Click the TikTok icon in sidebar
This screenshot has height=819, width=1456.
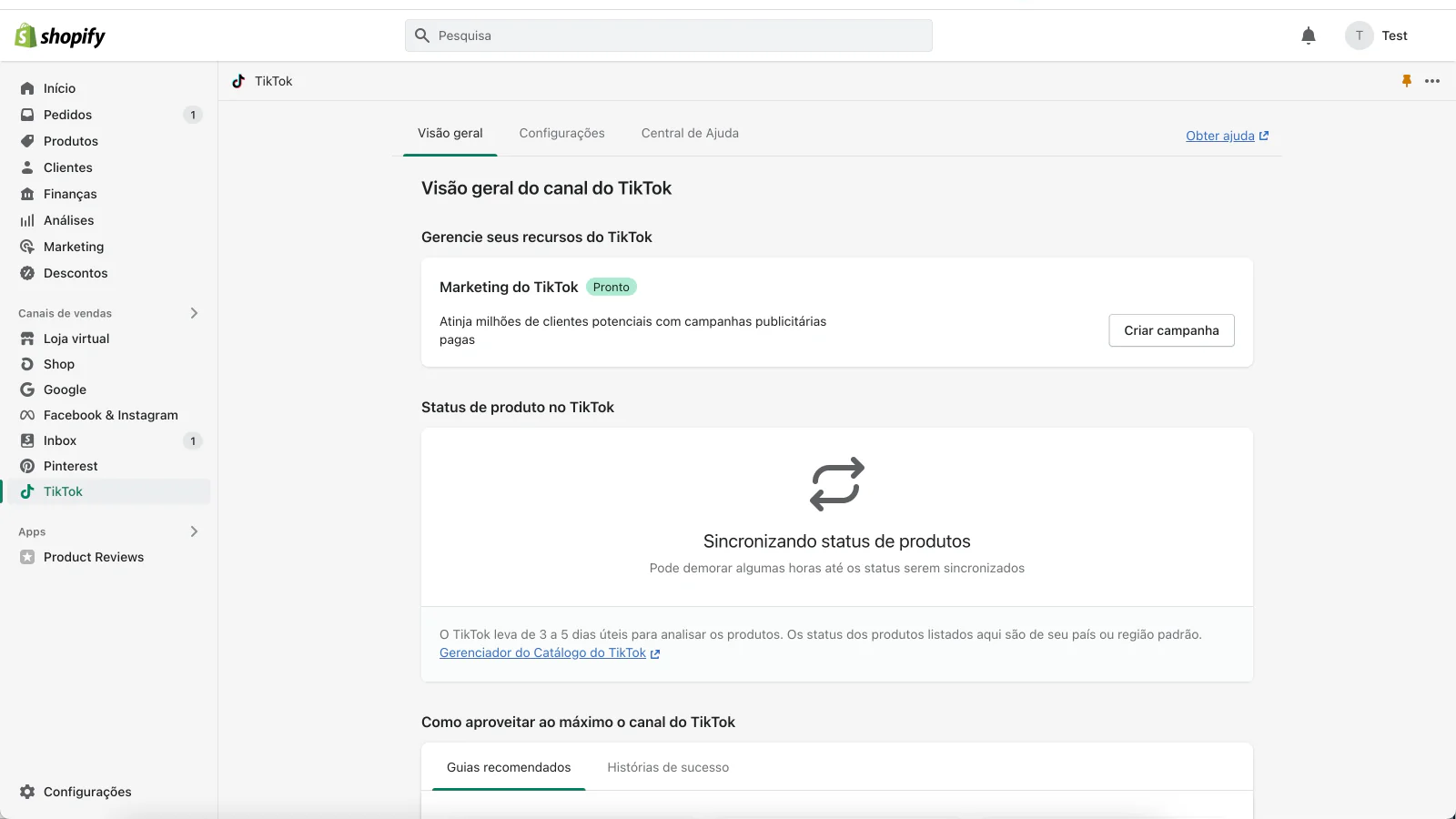(27, 491)
